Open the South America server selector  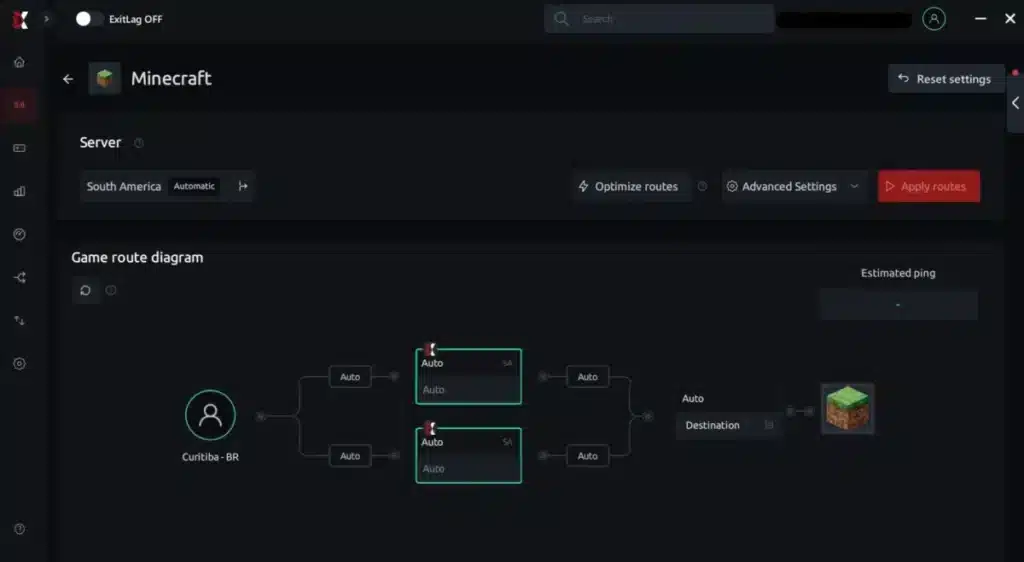pos(167,187)
